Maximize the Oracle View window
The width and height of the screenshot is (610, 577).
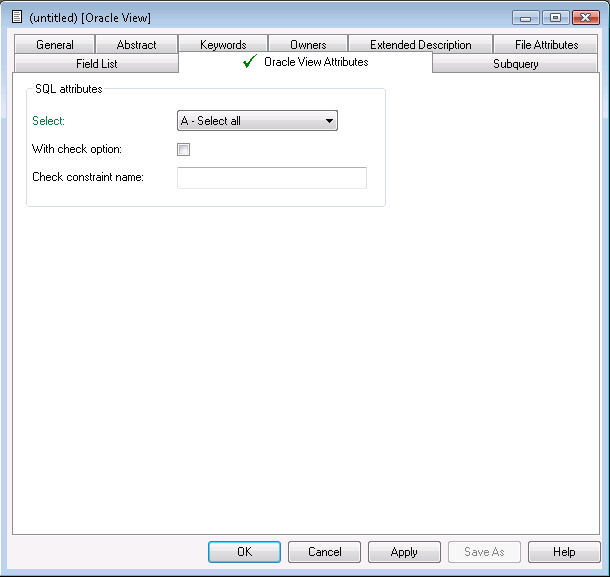(x=555, y=18)
